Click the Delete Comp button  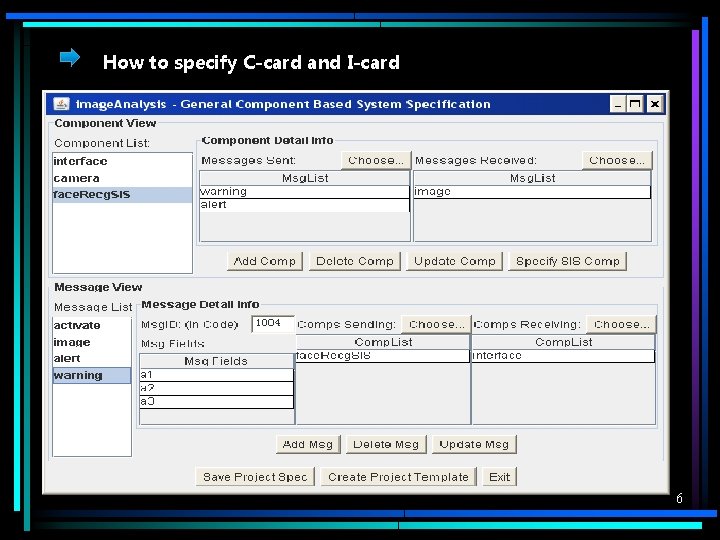click(354, 261)
